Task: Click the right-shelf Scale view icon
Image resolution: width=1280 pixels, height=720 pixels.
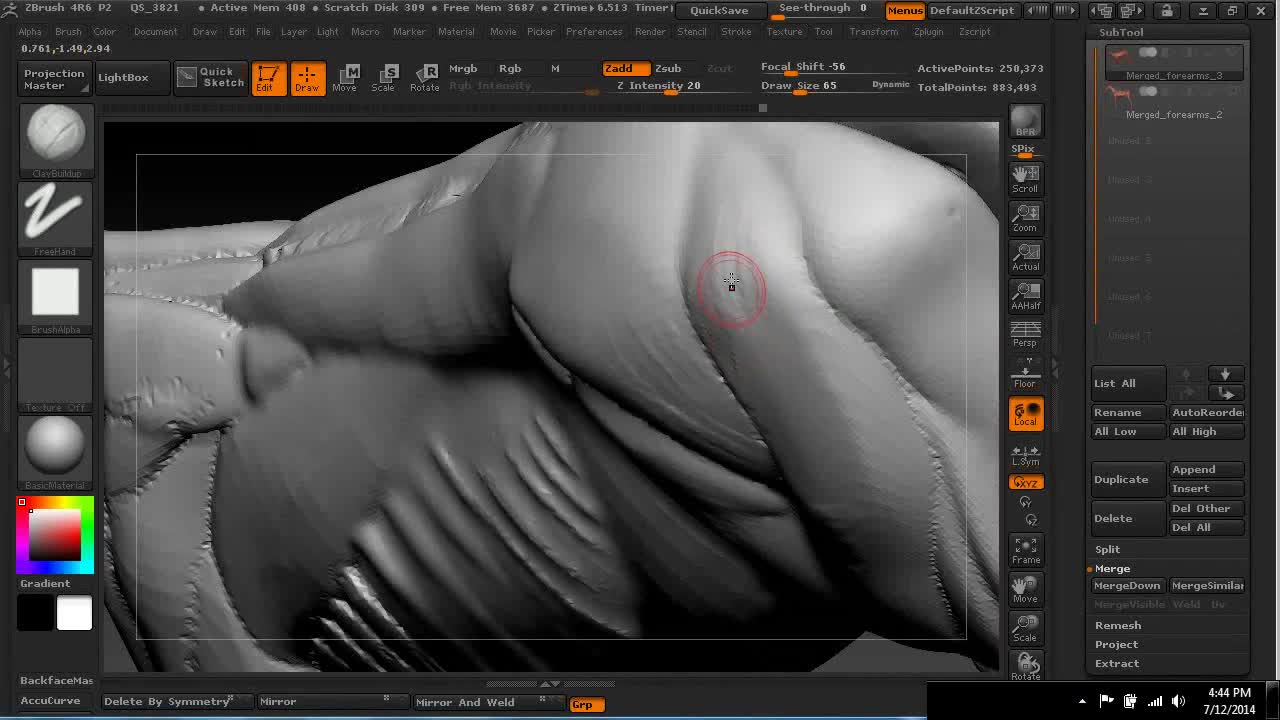Action: [x=1026, y=629]
